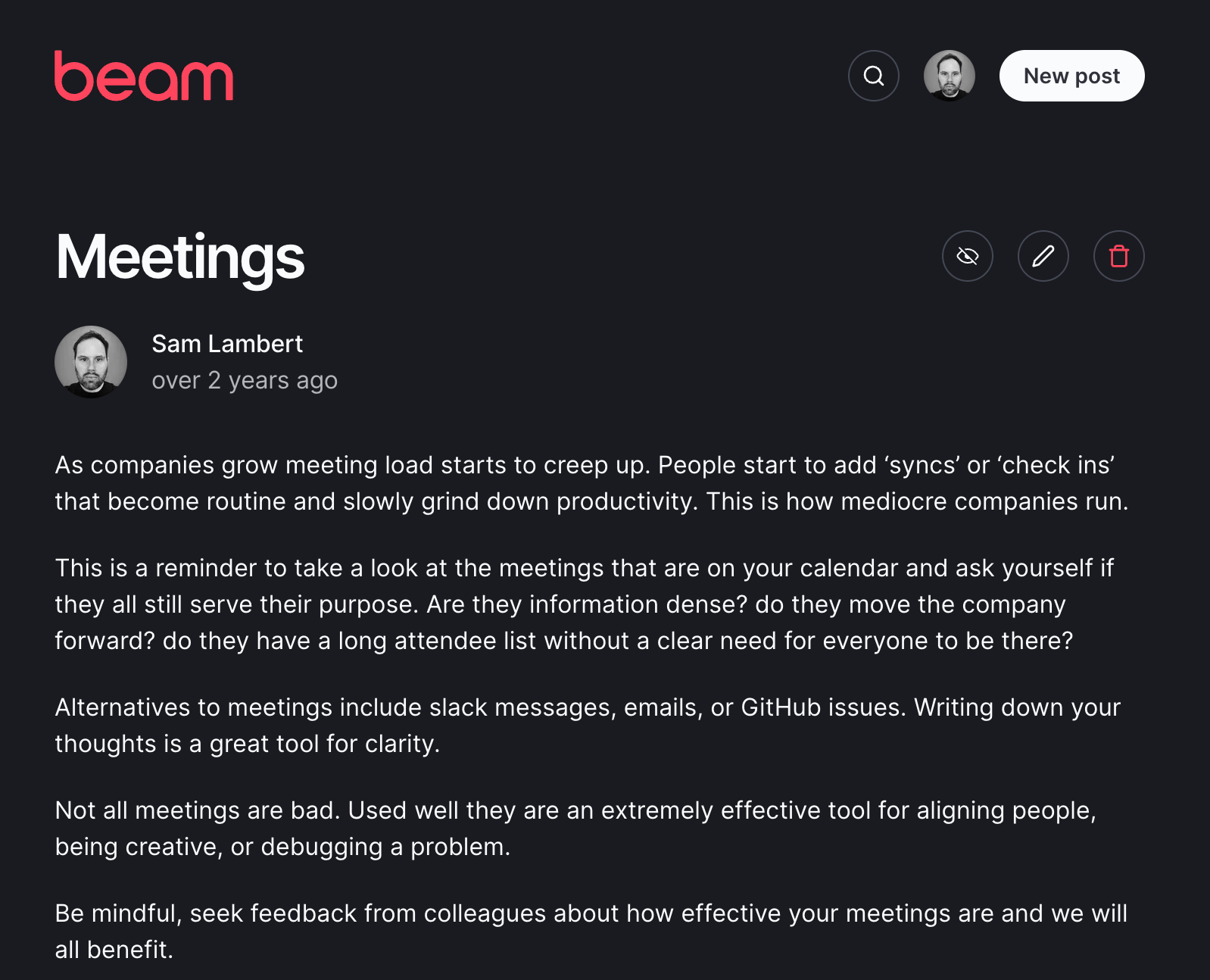The image size is (1210, 980).
Task: Click the paragraph starting "Be mindful"
Action: [591, 932]
